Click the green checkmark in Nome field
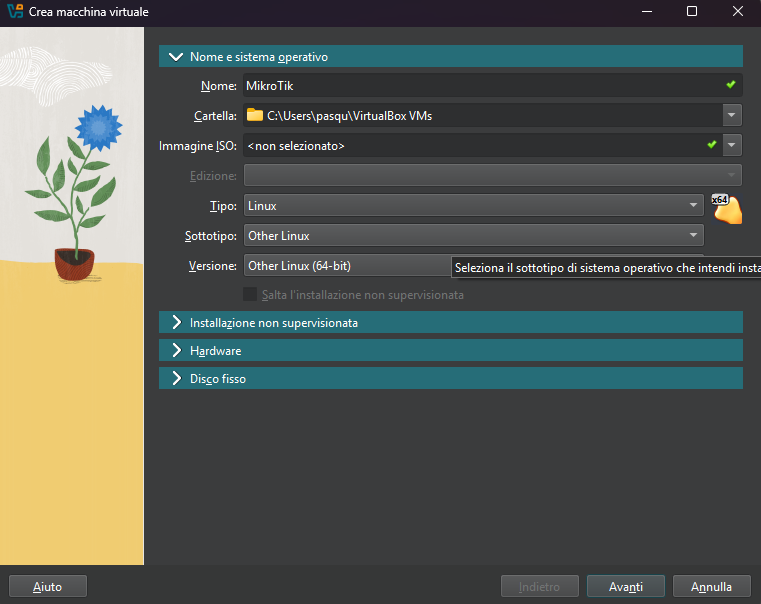The height and width of the screenshot is (604, 761). point(730,85)
